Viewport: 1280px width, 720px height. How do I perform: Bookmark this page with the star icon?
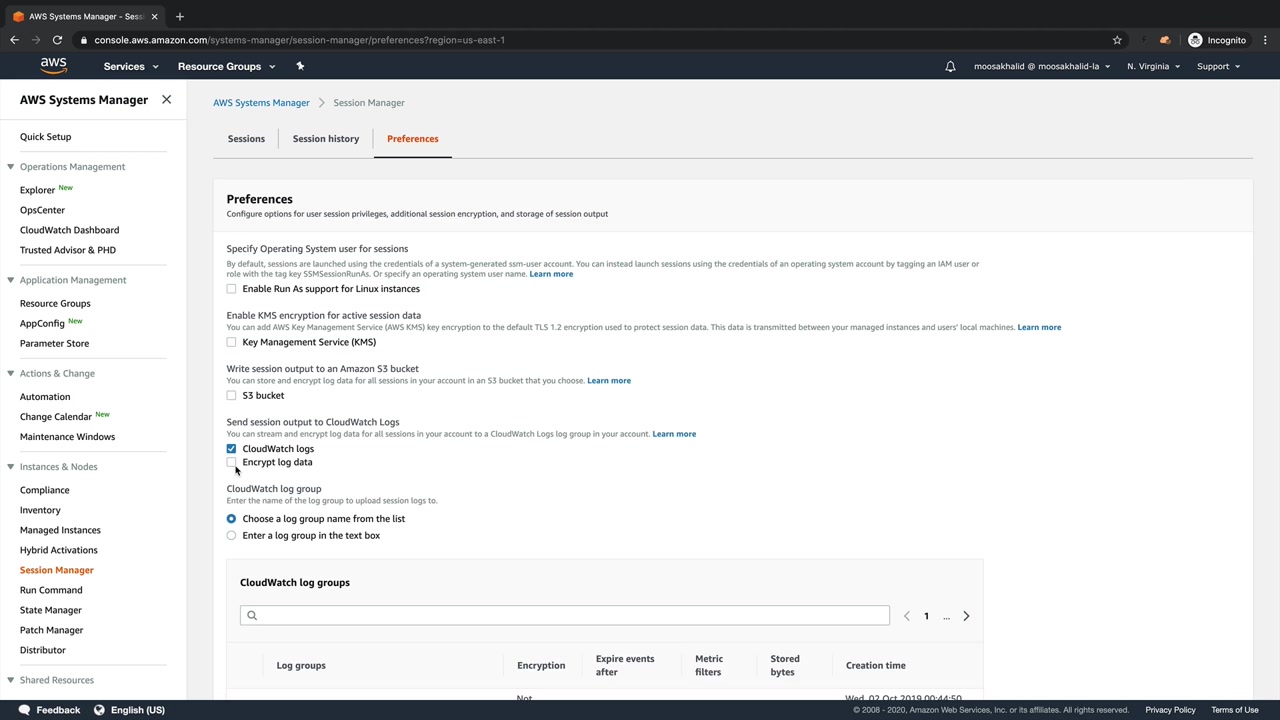1117,40
